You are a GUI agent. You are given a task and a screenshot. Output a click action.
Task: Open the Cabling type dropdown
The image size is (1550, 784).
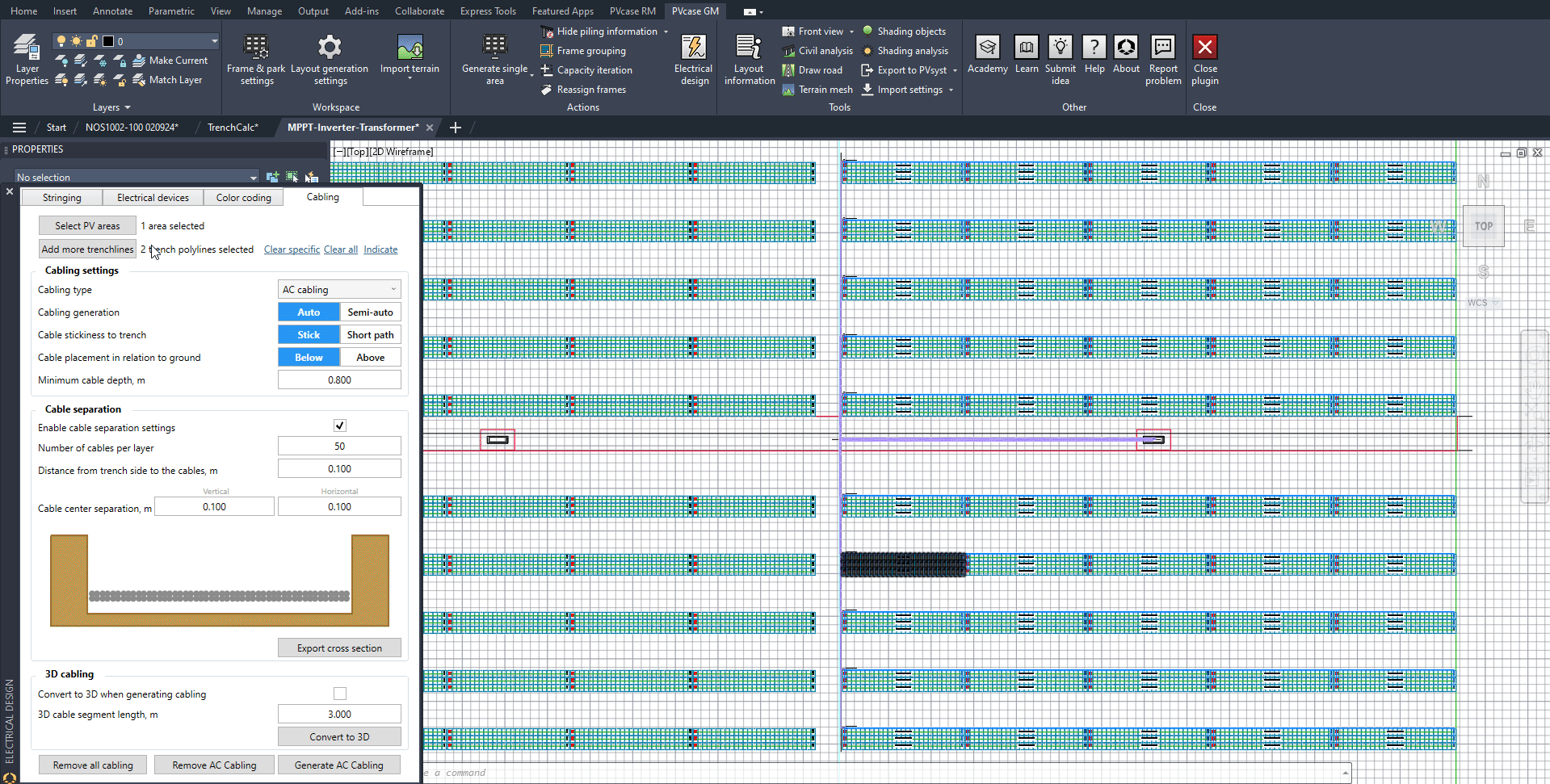tap(339, 290)
